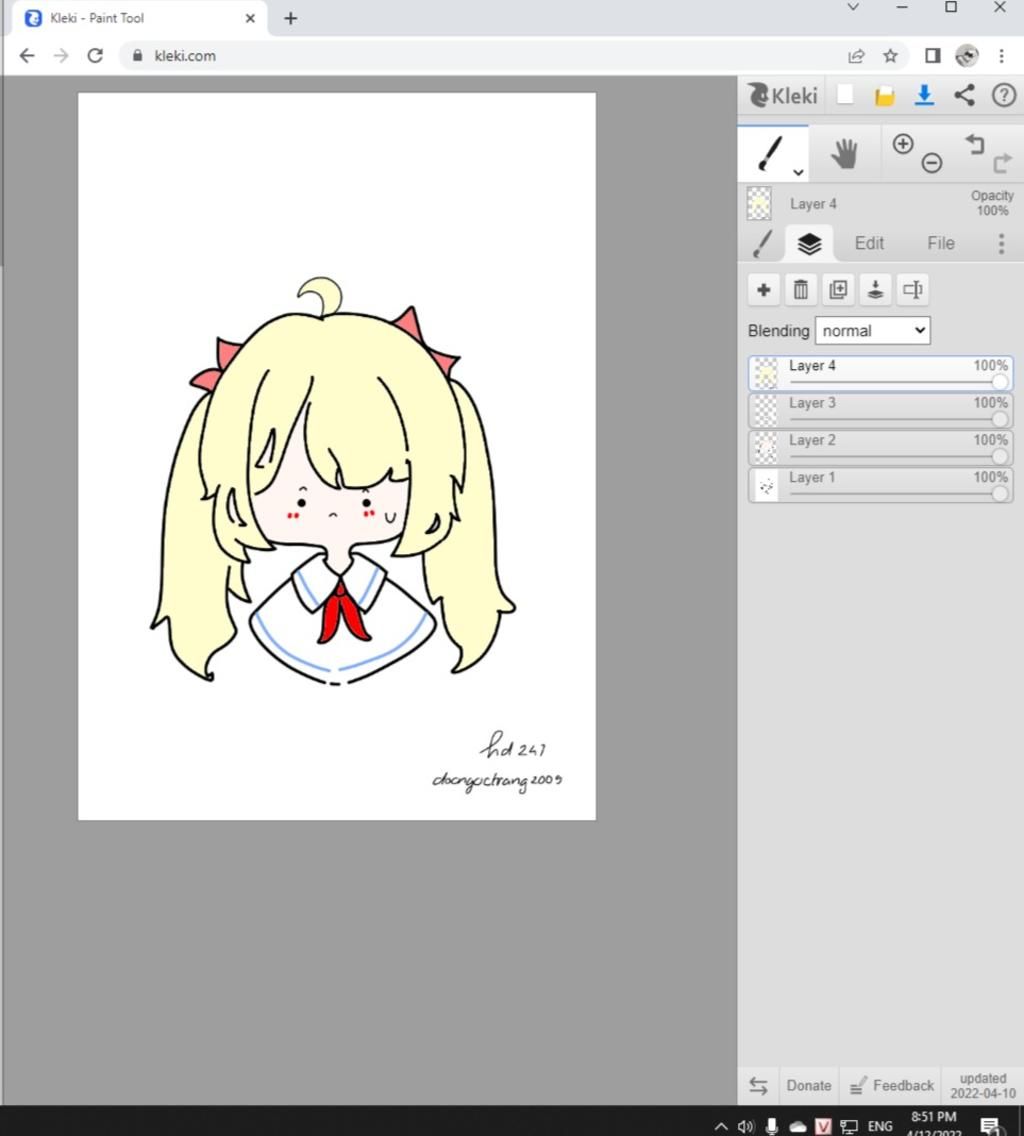Flip the panel side with swap arrows
The image size is (1024, 1136).
[758, 1085]
